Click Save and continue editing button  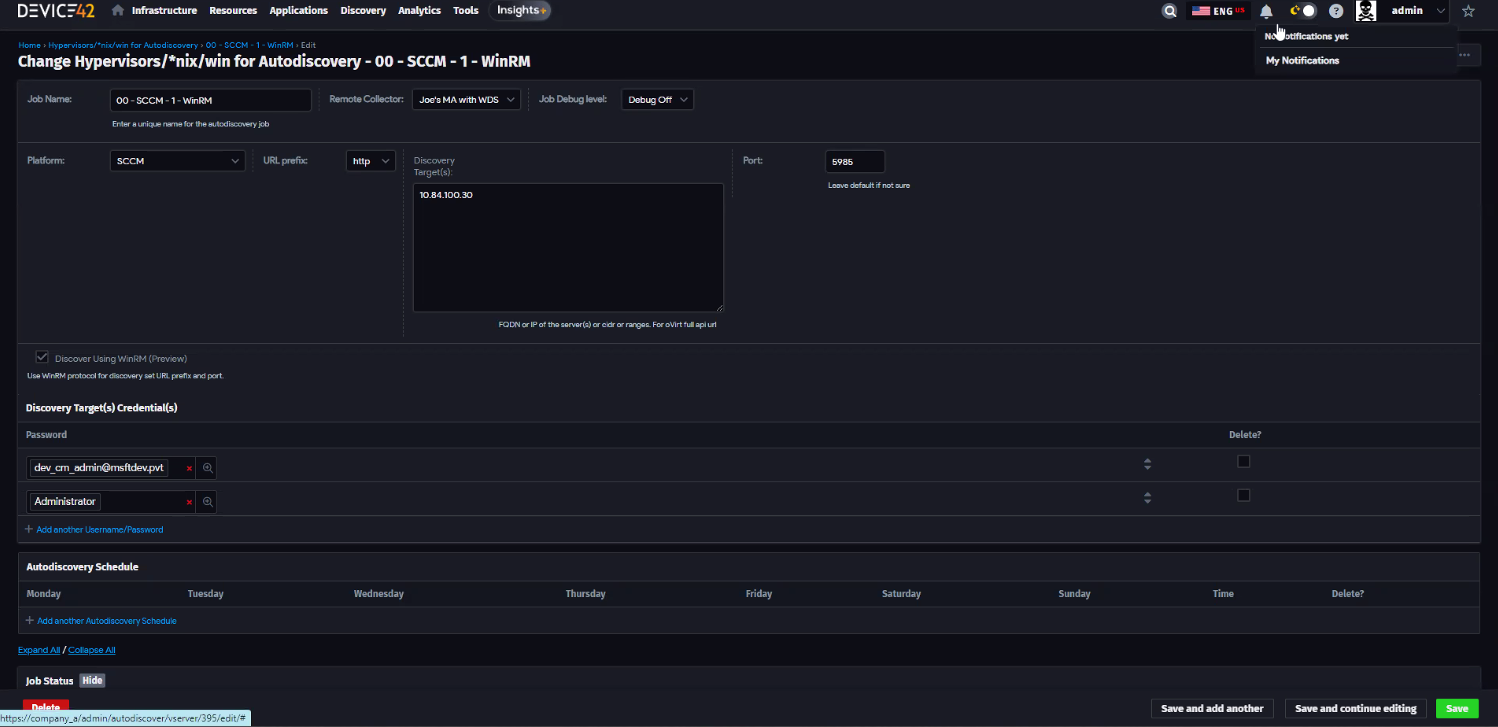click(x=1355, y=709)
